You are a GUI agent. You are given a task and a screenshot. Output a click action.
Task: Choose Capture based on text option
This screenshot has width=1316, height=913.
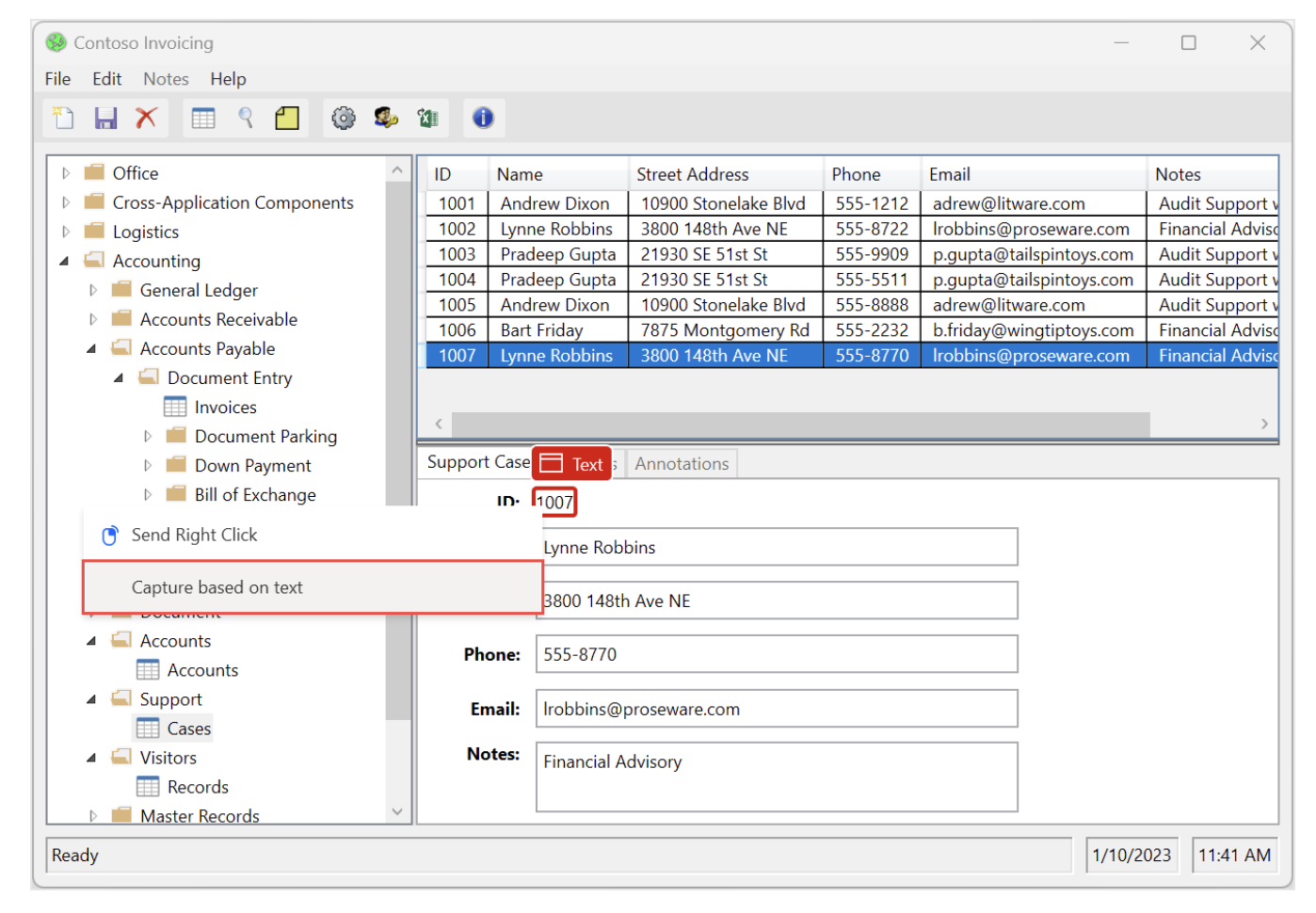pyautogui.click(x=313, y=587)
